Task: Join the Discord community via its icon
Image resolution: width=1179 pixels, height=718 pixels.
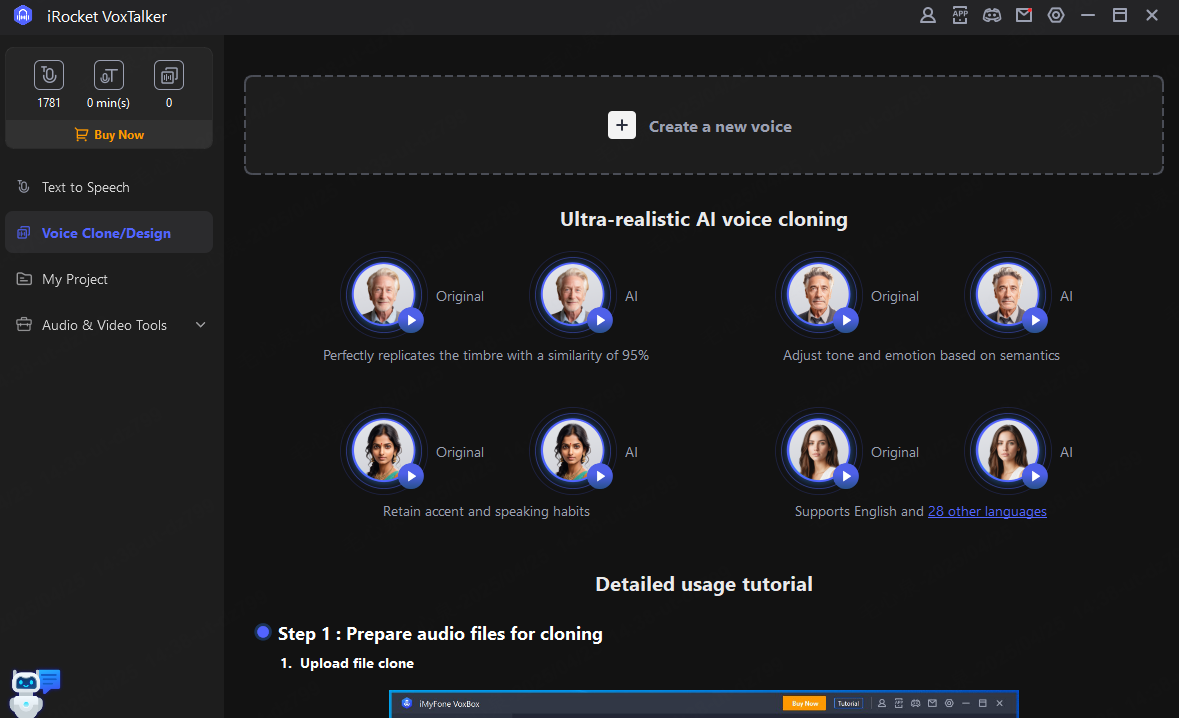Action: (x=992, y=15)
